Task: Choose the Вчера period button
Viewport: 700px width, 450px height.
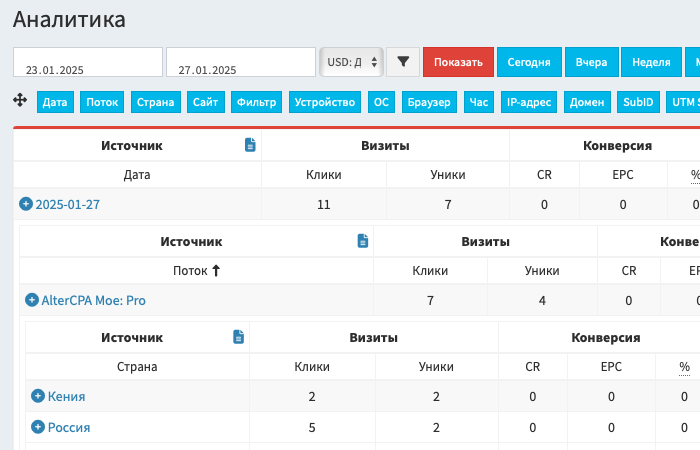Action: click(591, 62)
